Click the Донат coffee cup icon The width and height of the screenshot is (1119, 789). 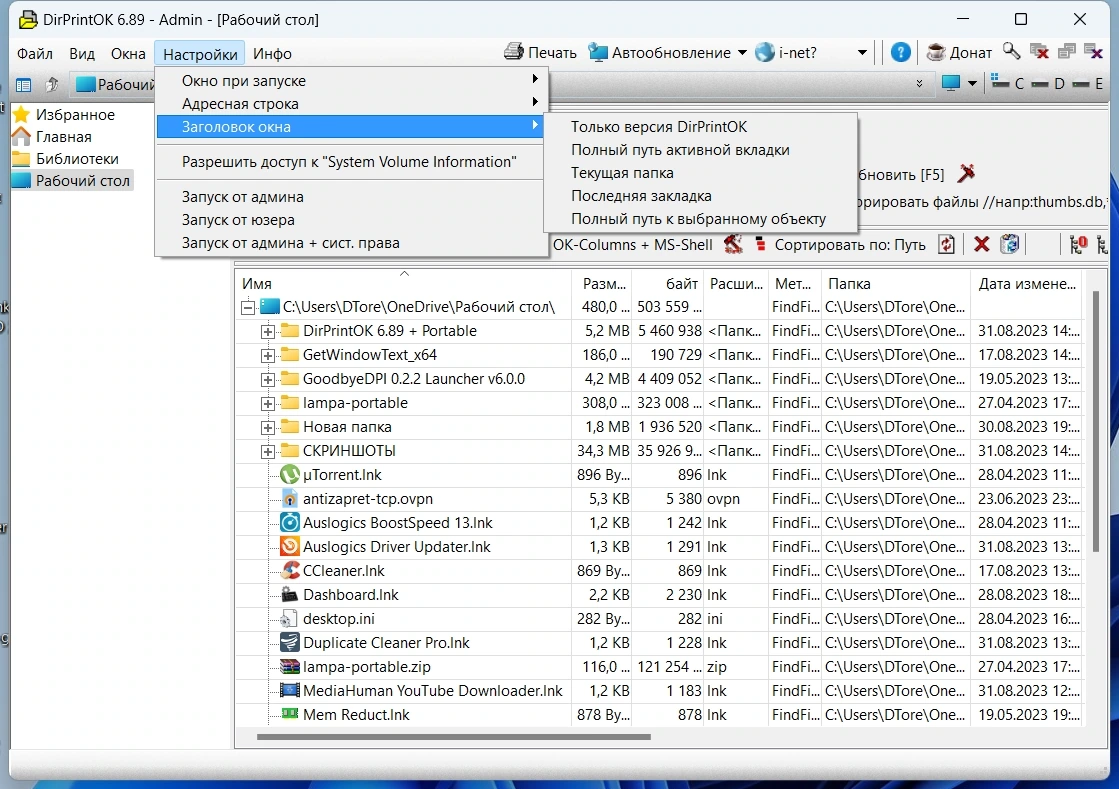936,52
